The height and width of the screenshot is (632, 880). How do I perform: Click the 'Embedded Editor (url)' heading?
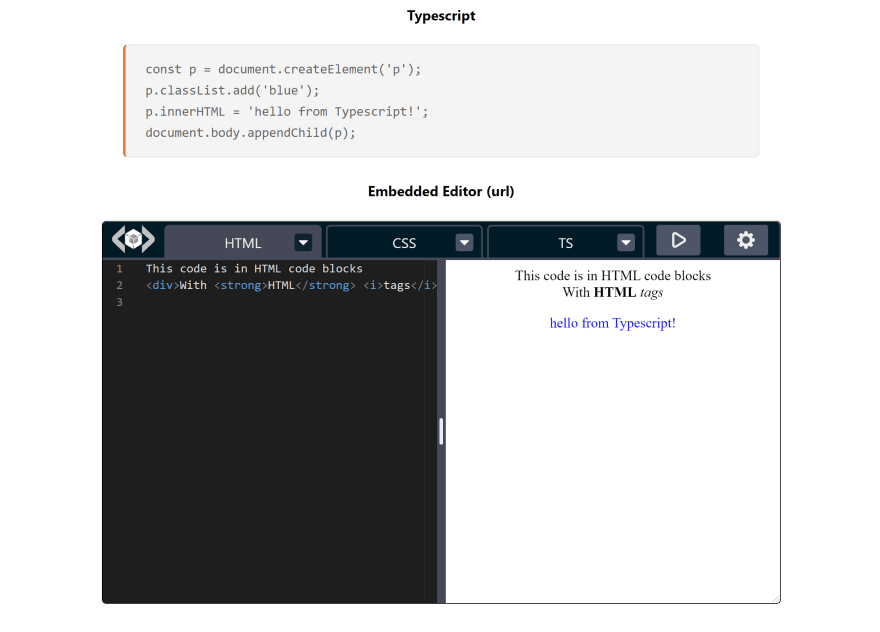point(441,191)
